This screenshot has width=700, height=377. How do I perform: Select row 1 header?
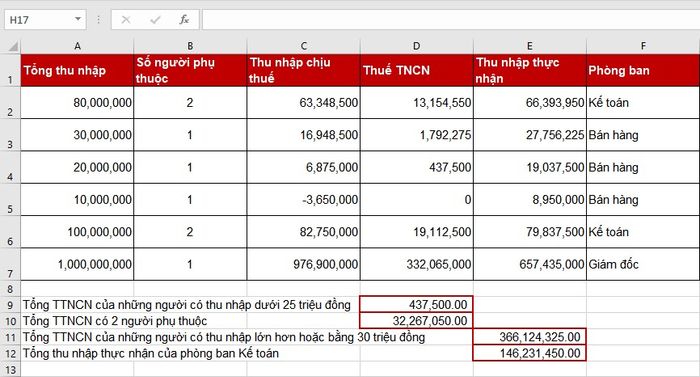[x=10, y=70]
